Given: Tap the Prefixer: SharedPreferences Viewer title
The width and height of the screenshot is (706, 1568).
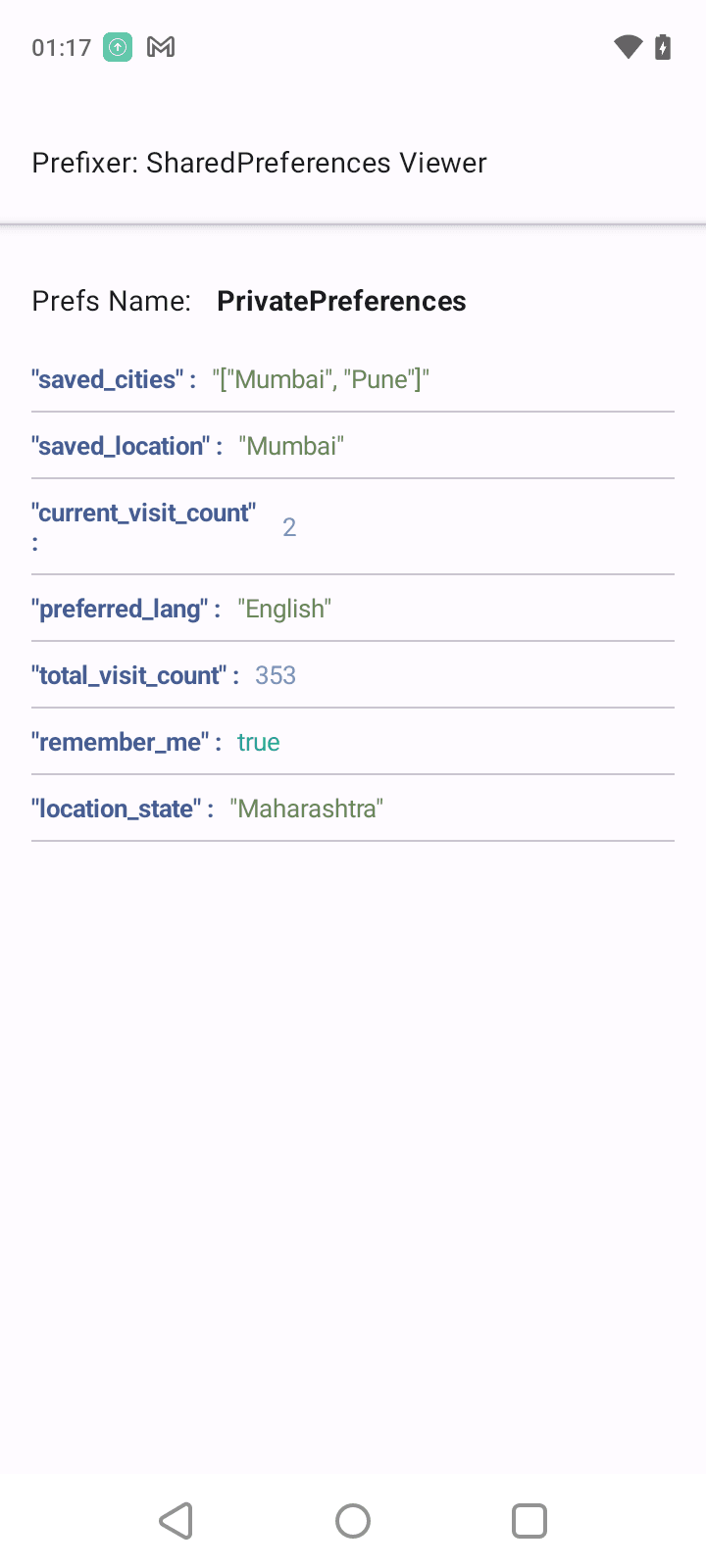Looking at the screenshot, I should tap(259, 163).
